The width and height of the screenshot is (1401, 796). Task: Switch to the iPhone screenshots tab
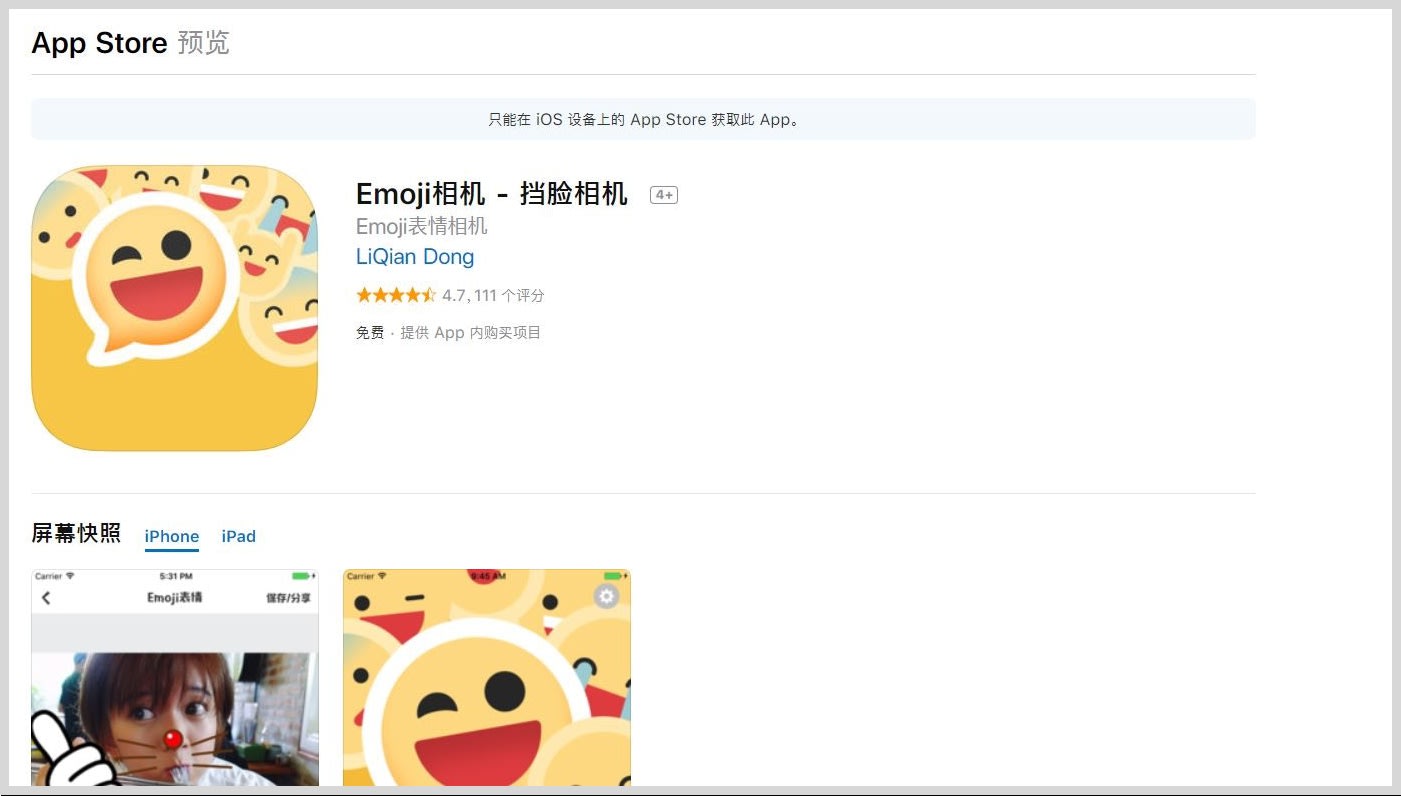coord(172,536)
